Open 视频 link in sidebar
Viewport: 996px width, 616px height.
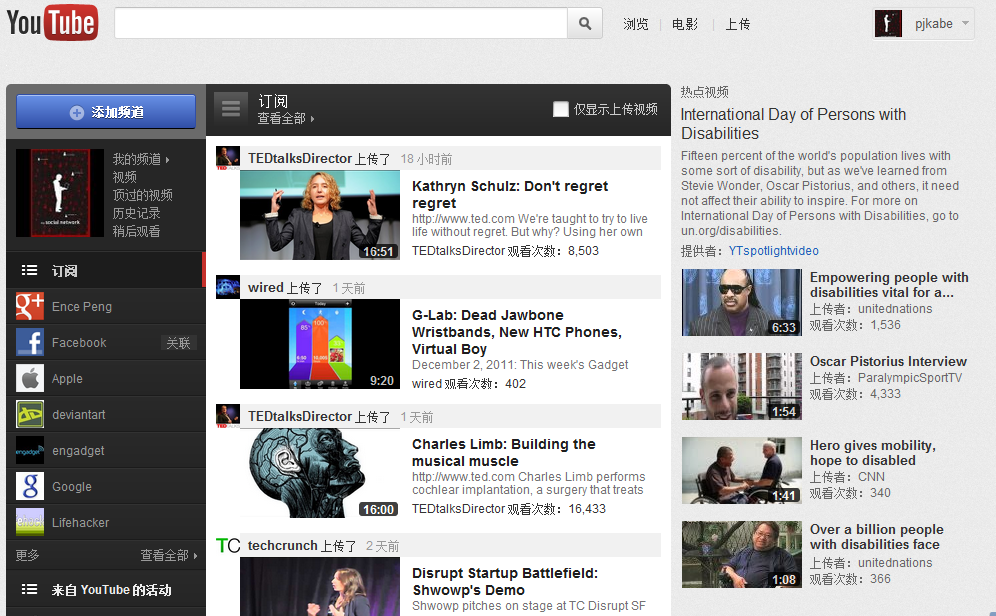point(124,177)
